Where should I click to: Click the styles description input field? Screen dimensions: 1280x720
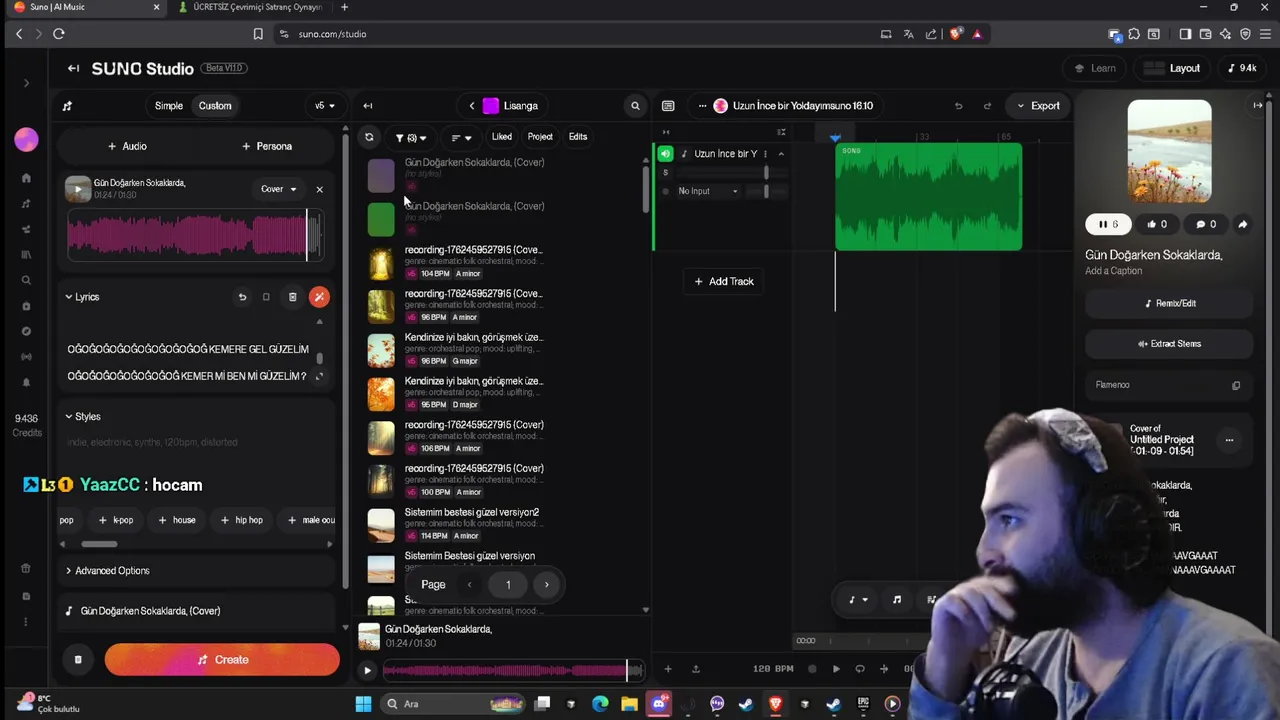pyautogui.click(x=195, y=442)
